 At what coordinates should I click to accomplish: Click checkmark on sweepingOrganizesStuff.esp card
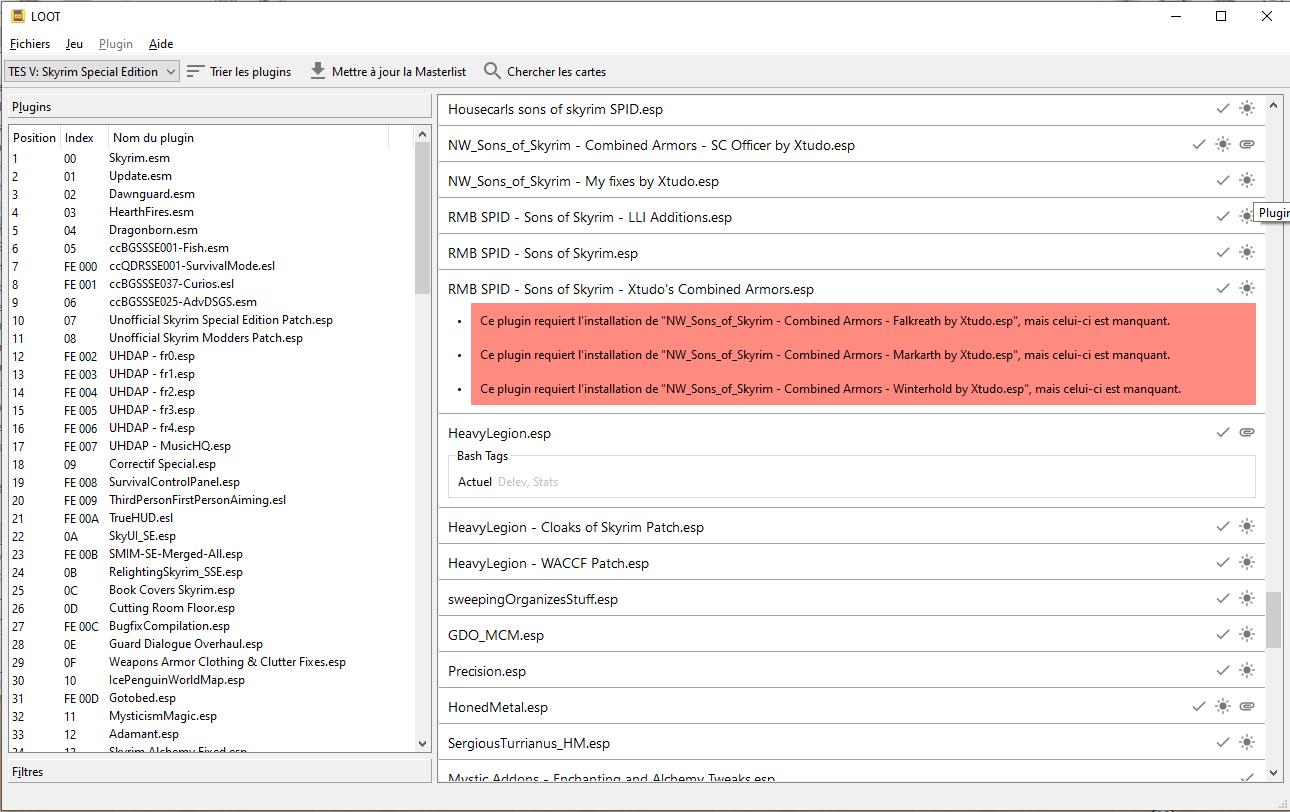(1222, 598)
